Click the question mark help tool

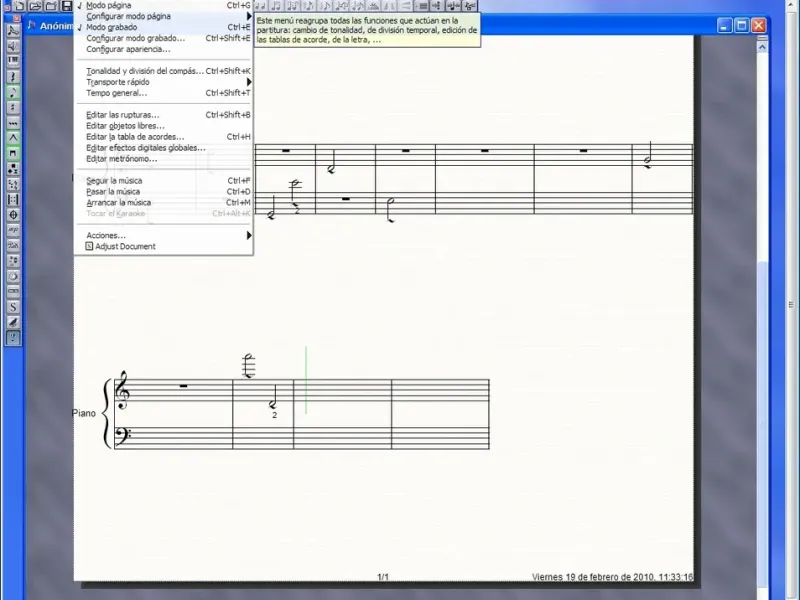(13, 338)
